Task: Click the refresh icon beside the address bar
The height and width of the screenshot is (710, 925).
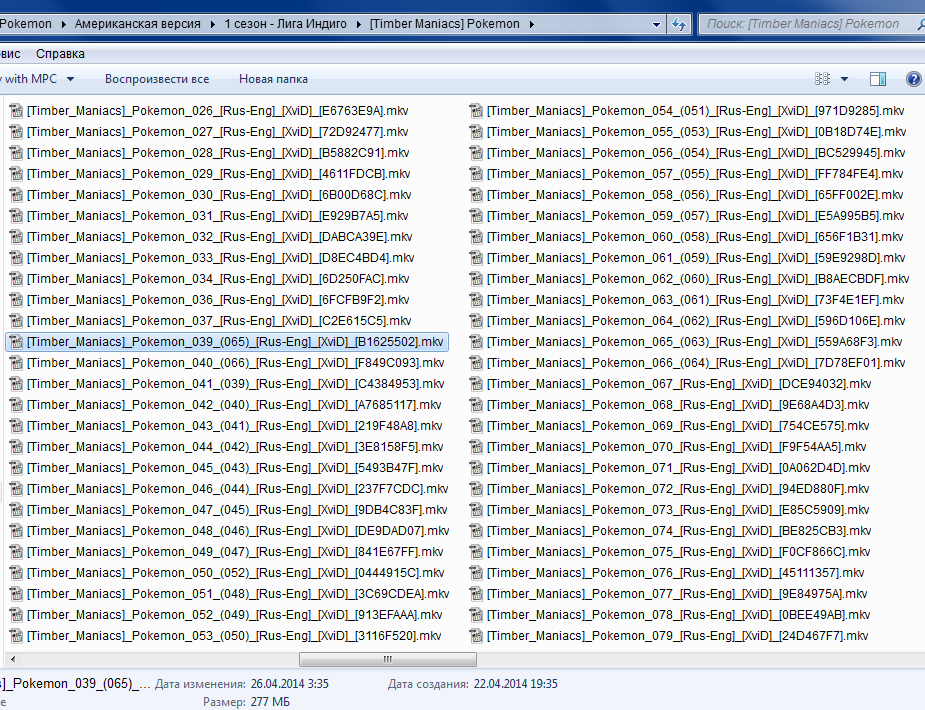Action: [678, 24]
